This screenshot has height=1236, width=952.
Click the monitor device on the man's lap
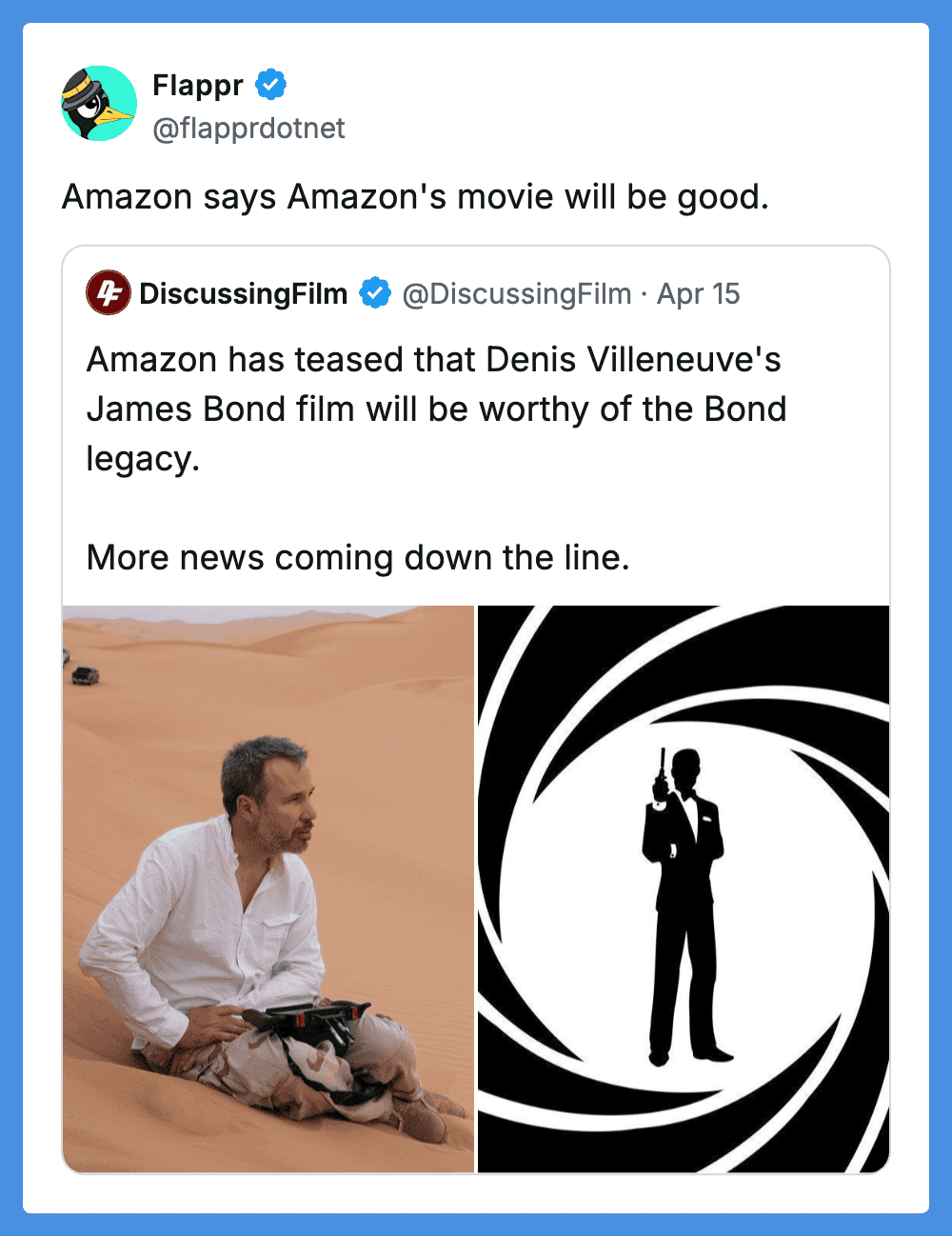click(x=308, y=1018)
